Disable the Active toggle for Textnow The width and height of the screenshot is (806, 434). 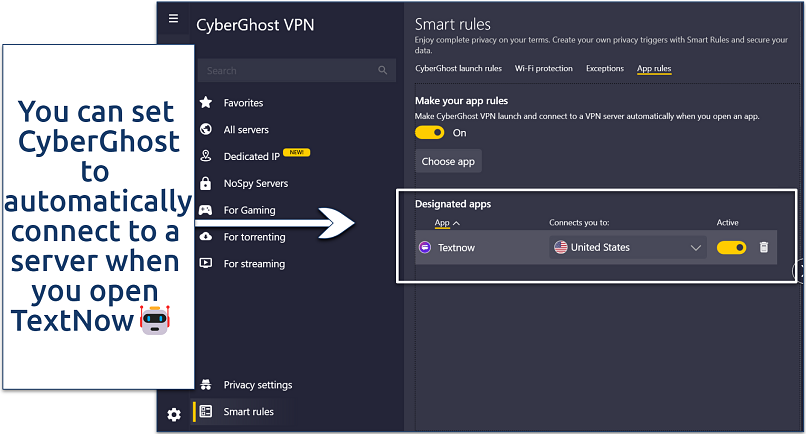(x=731, y=247)
